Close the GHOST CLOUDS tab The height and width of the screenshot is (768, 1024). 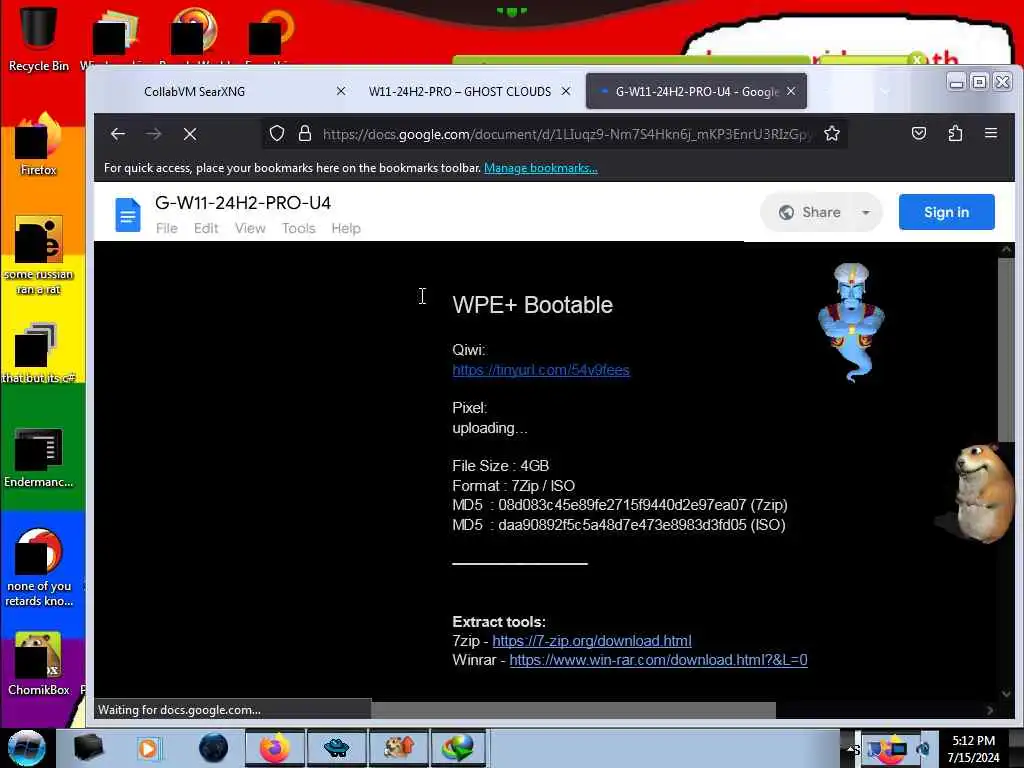(x=566, y=91)
